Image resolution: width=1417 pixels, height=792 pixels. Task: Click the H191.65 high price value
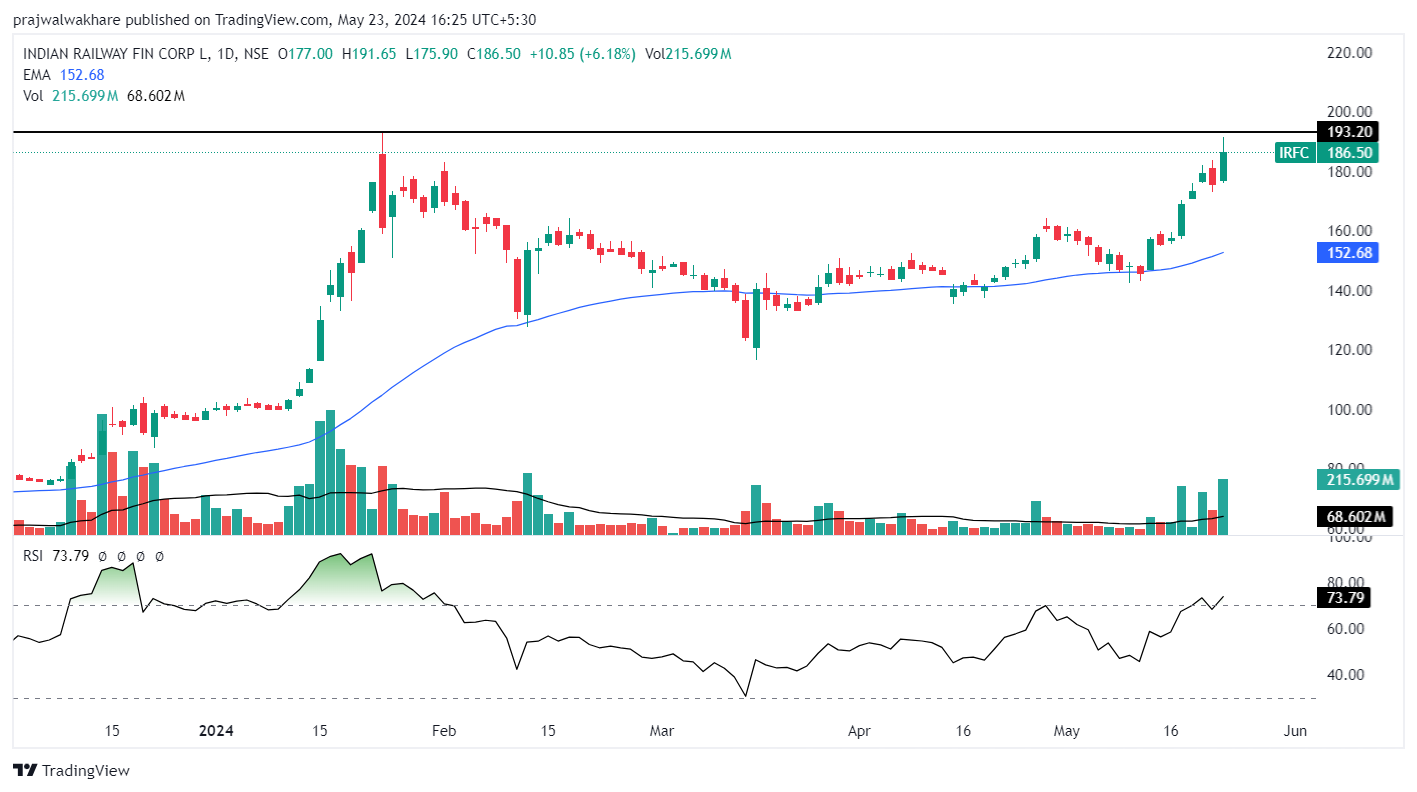click(x=369, y=54)
